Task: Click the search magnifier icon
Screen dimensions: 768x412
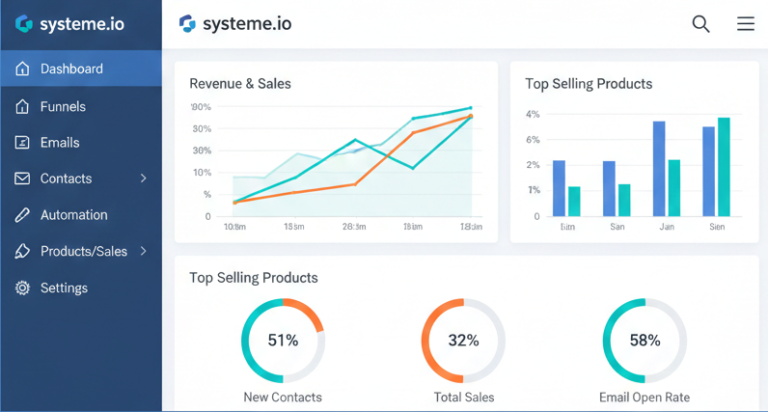Action: point(701,24)
